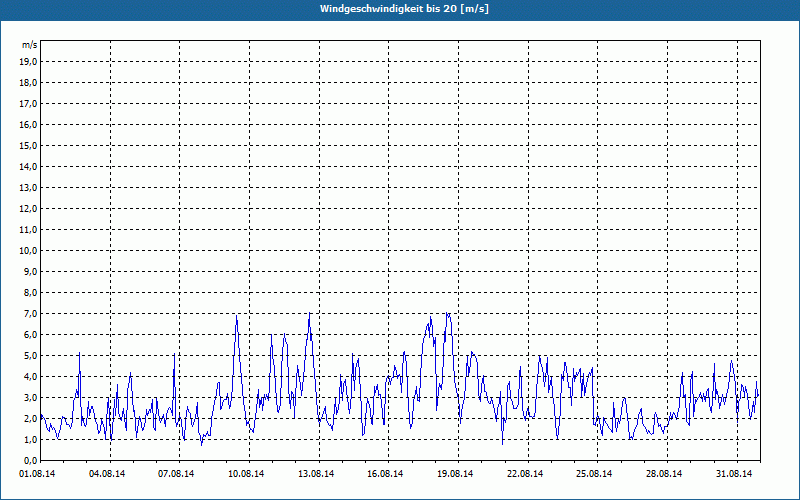Select the 19,0 y-axis label
Viewport: 800px width, 500px height.
[28, 62]
